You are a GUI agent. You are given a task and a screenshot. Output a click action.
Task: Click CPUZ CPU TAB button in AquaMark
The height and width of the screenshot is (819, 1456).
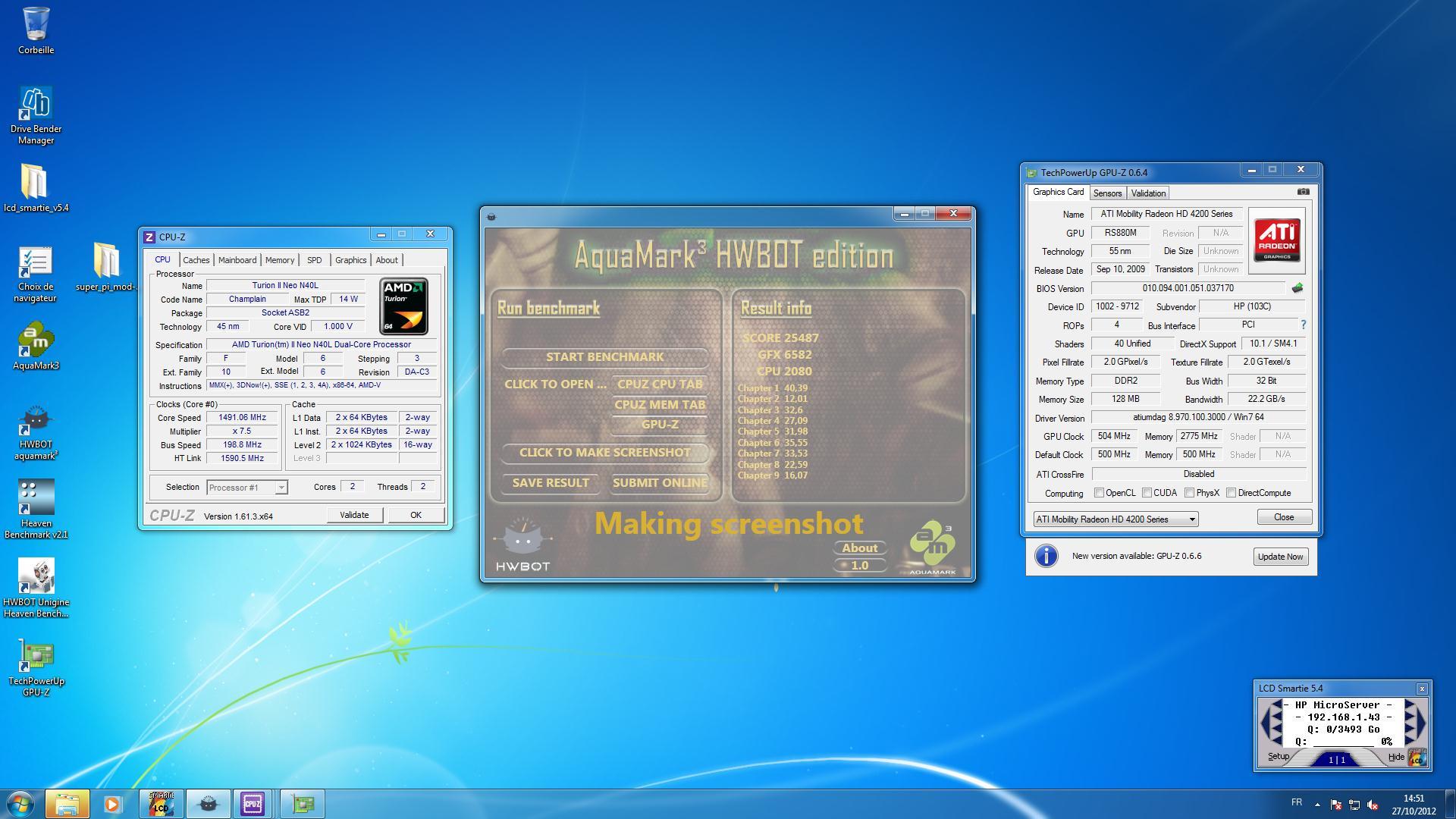point(660,384)
